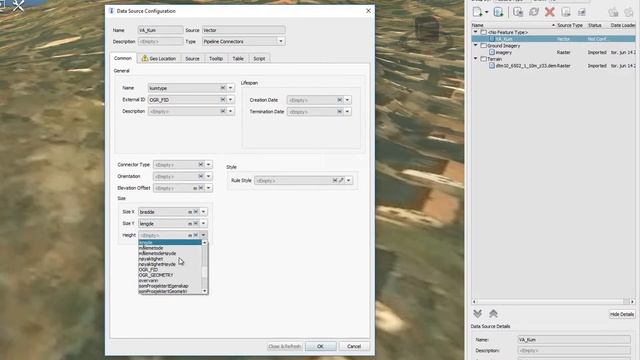The image size is (640, 360).
Task: Open the Script tab
Action: click(259, 59)
